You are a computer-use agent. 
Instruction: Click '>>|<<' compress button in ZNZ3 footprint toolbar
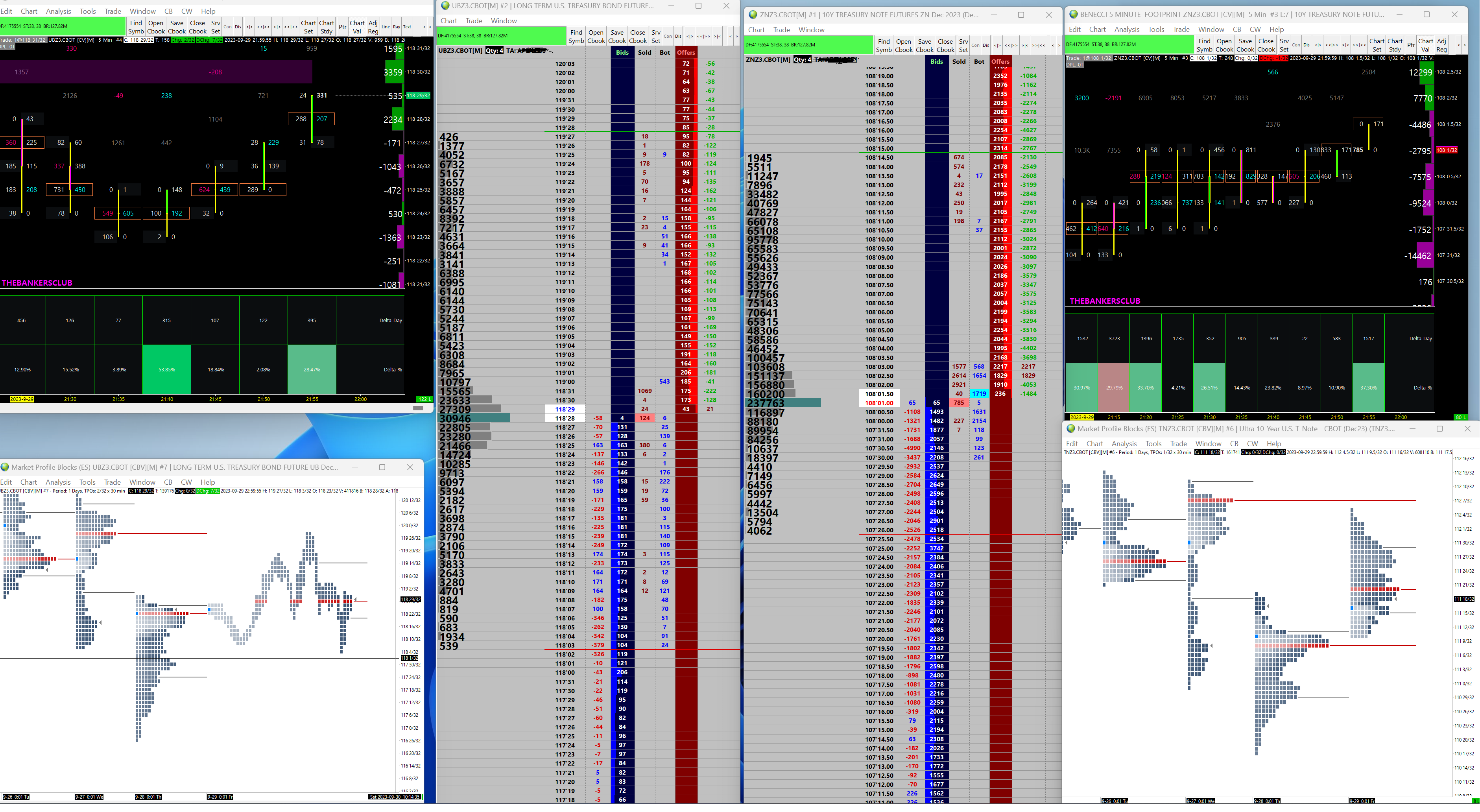coord(1359,45)
